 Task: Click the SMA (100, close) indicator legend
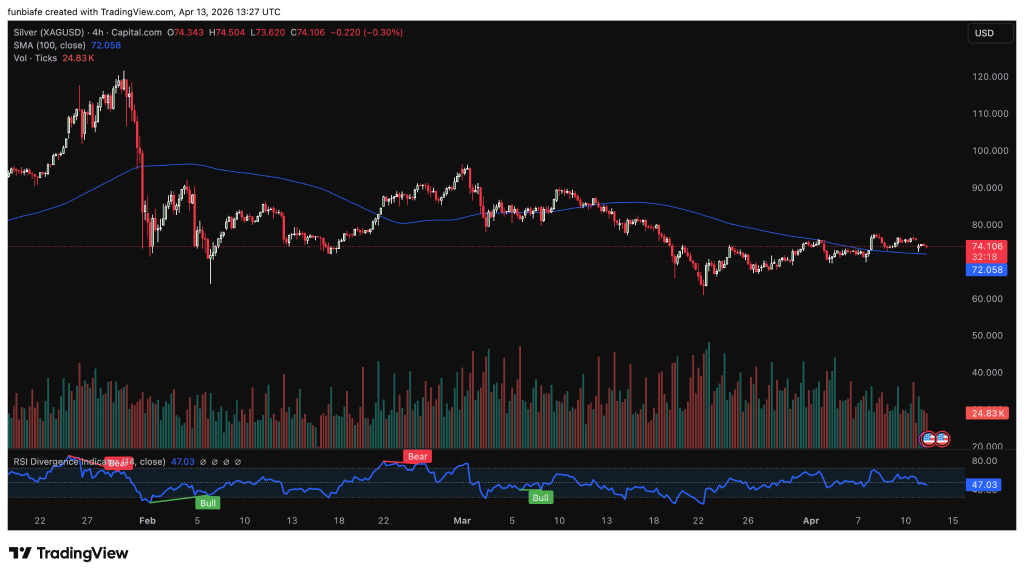(50, 45)
